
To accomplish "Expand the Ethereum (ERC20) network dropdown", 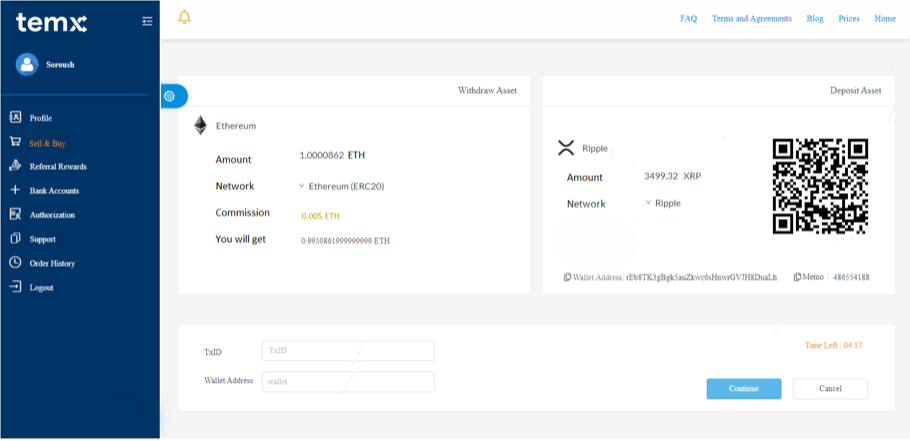I will (302, 186).
